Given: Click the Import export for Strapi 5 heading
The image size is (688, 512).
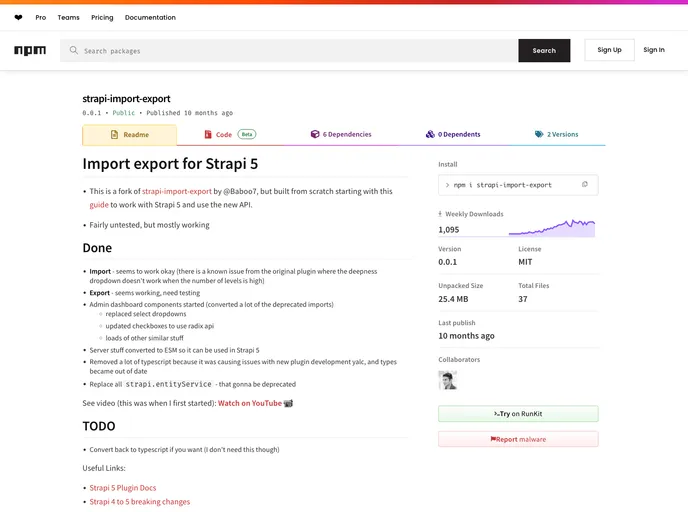Looking at the screenshot, I should (170, 164).
